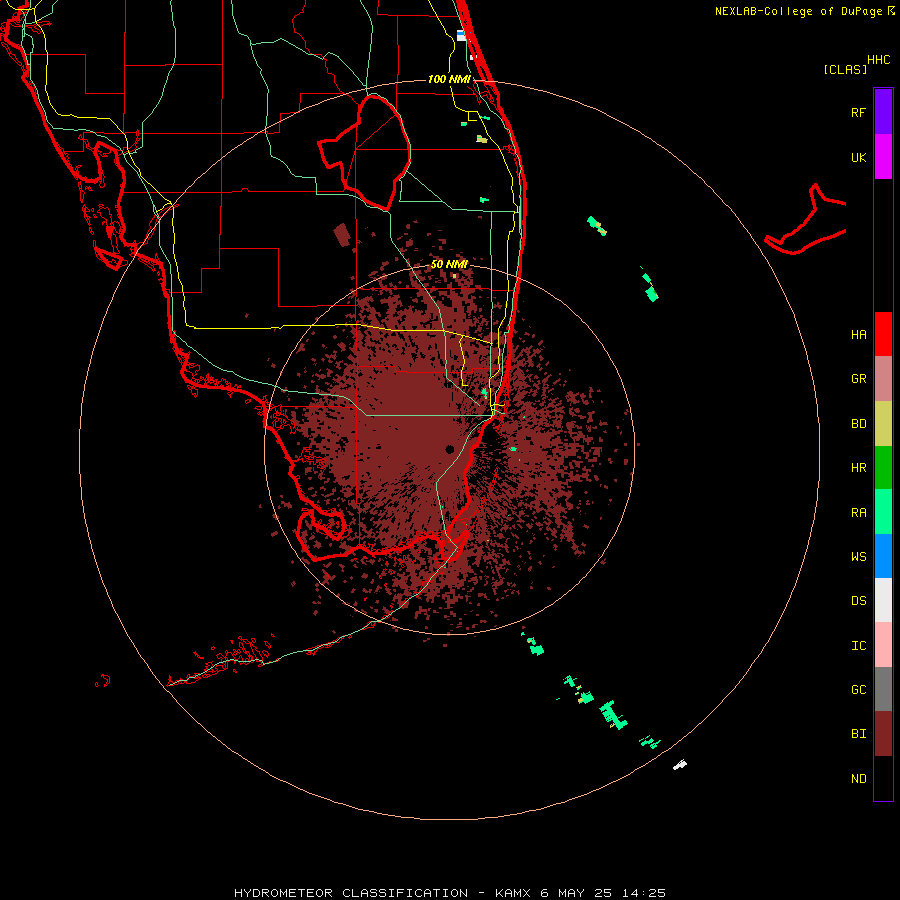Click the "RA" legend label

(858, 513)
